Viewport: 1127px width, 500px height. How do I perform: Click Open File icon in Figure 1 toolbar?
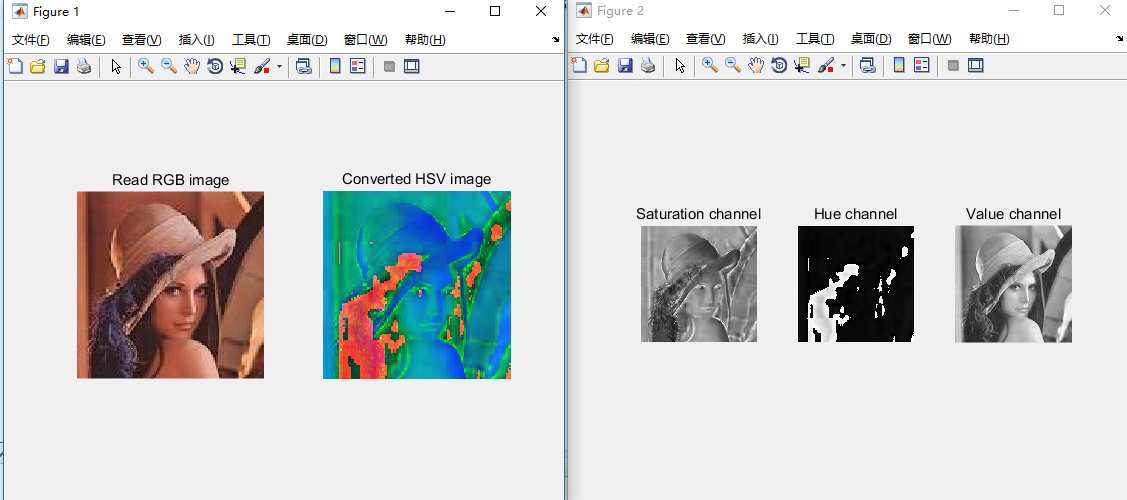point(37,67)
